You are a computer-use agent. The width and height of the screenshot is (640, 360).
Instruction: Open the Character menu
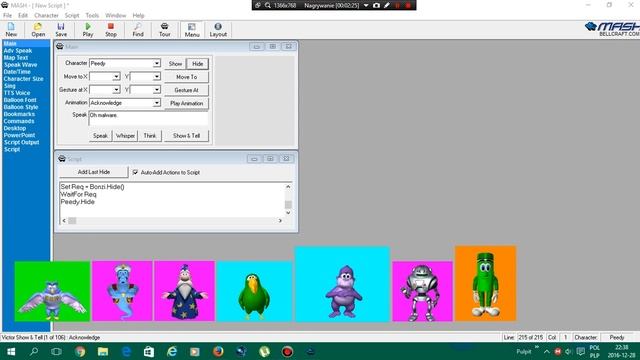tap(46, 15)
